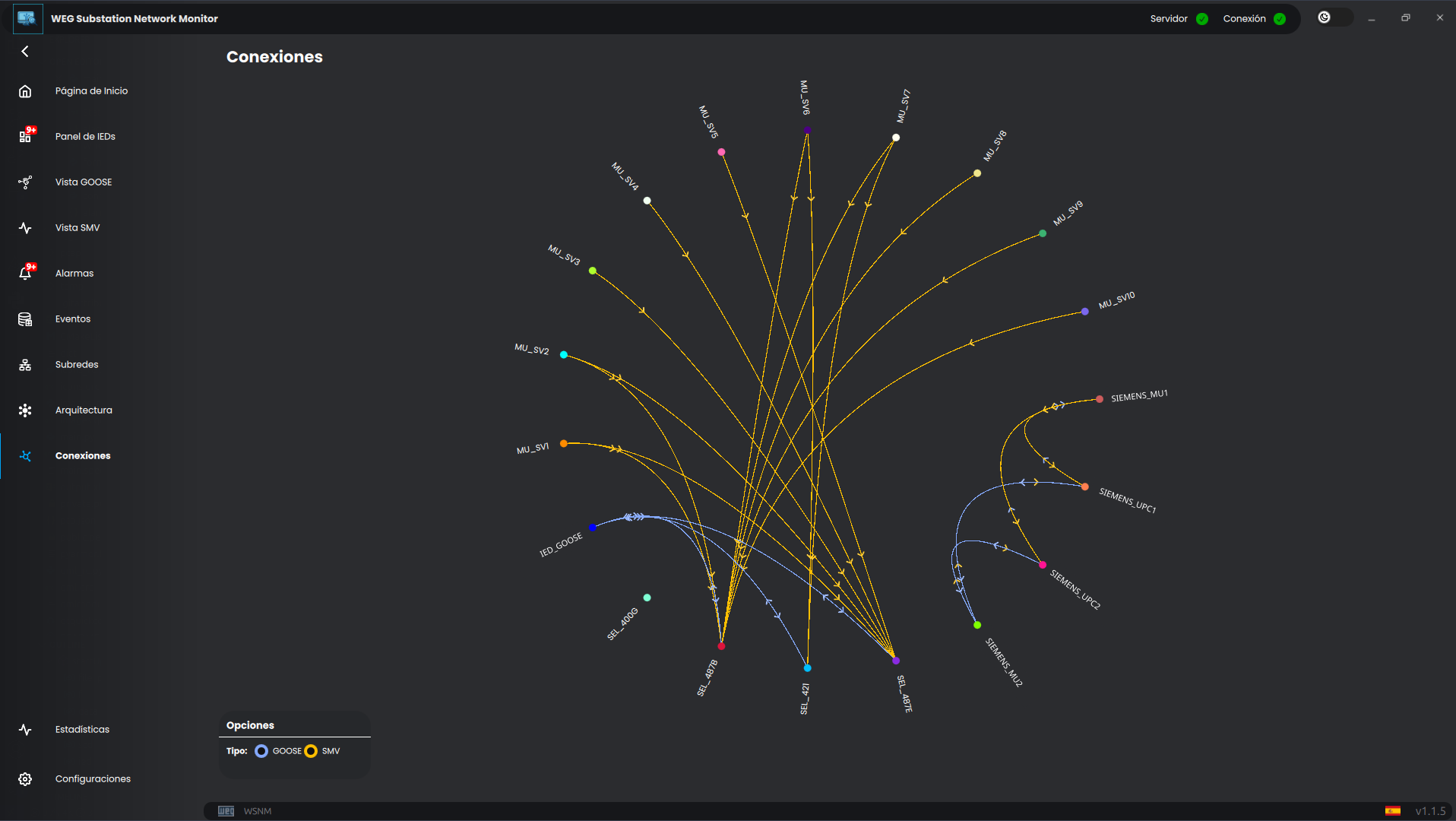Image resolution: width=1456 pixels, height=821 pixels.
Task: Open the Subredes network icon
Action: [25, 365]
